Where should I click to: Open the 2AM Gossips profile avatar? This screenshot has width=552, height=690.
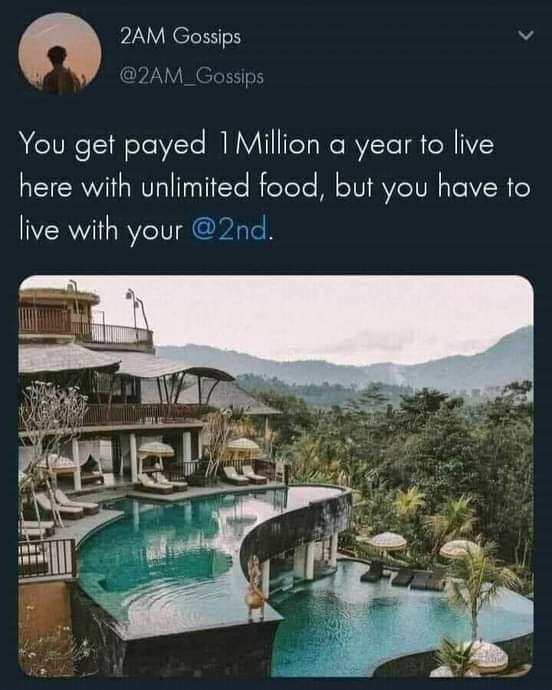[x=60, y=54]
